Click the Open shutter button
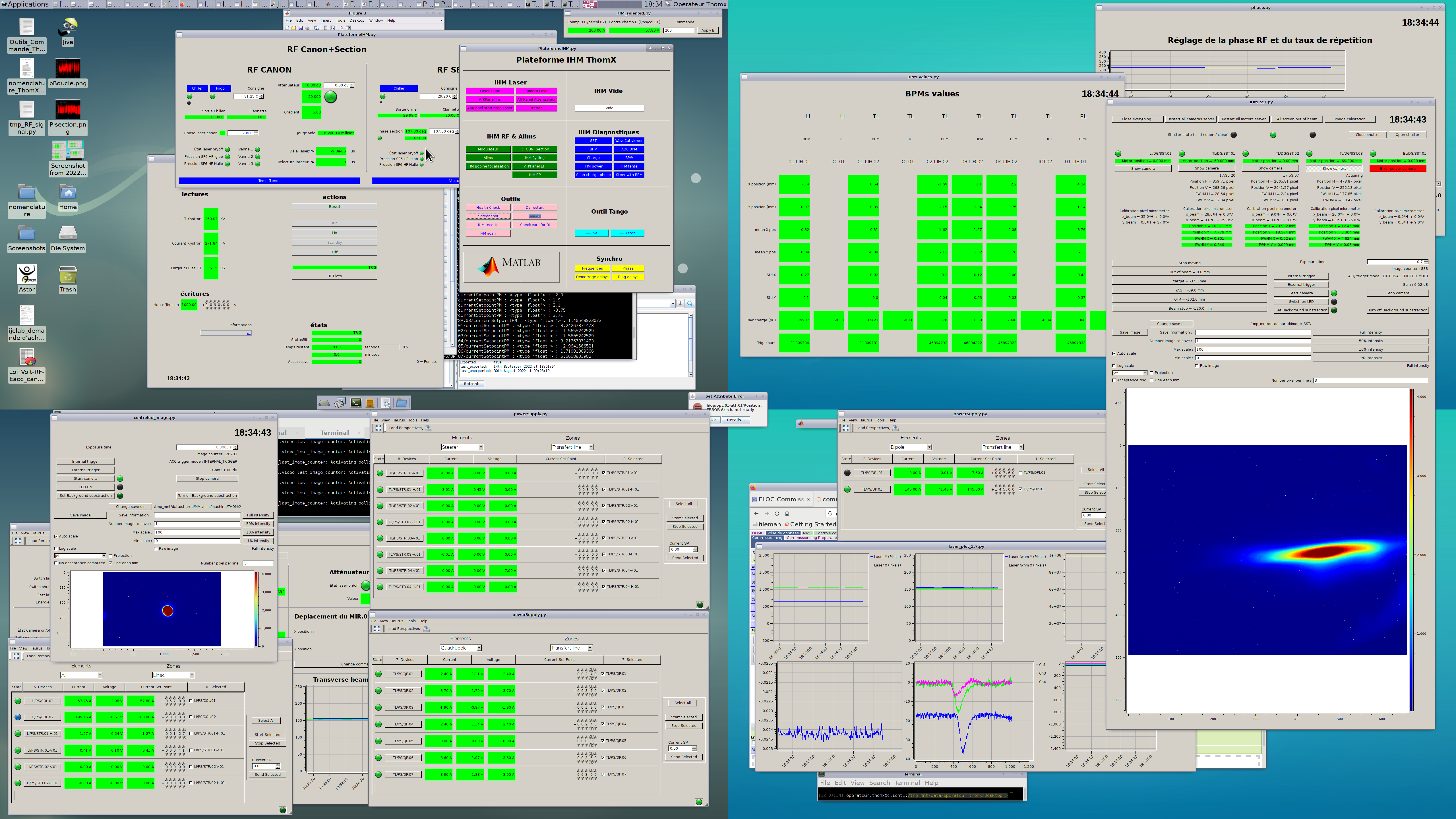1456x819 pixels. [1407, 135]
